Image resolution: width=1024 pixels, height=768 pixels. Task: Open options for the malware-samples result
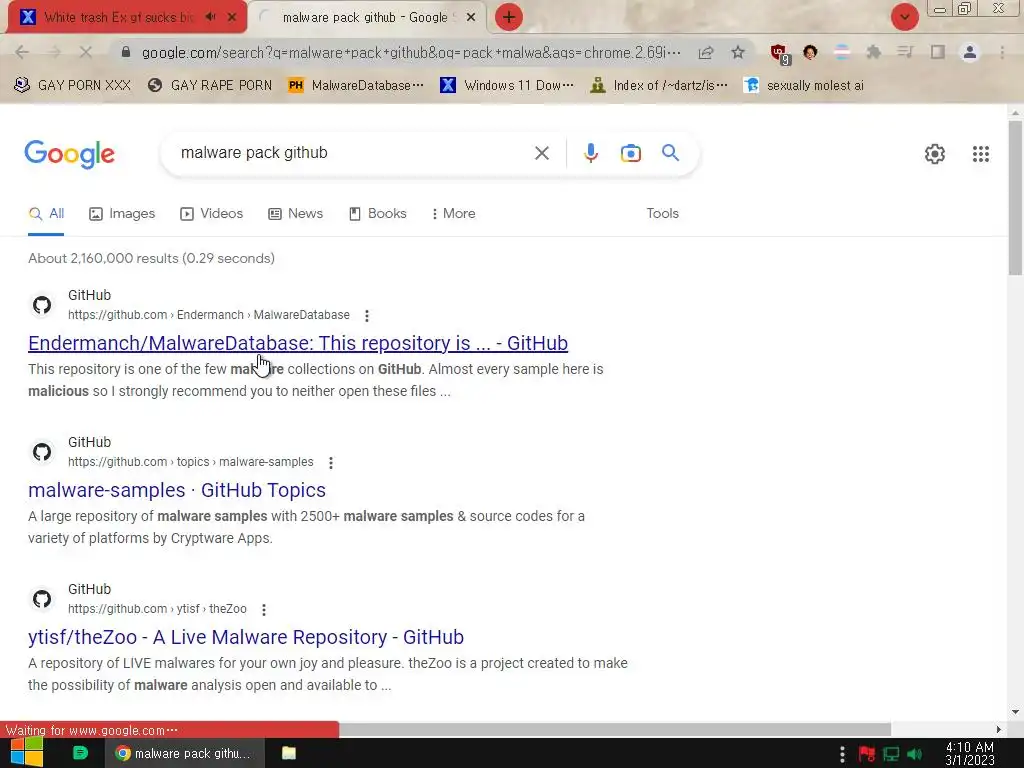pyautogui.click(x=331, y=462)
